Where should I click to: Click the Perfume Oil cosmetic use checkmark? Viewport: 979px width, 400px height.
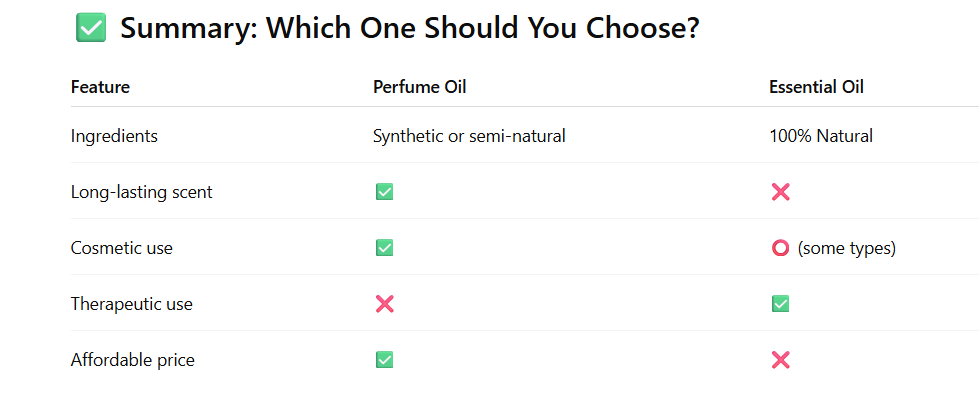[385, 248]
